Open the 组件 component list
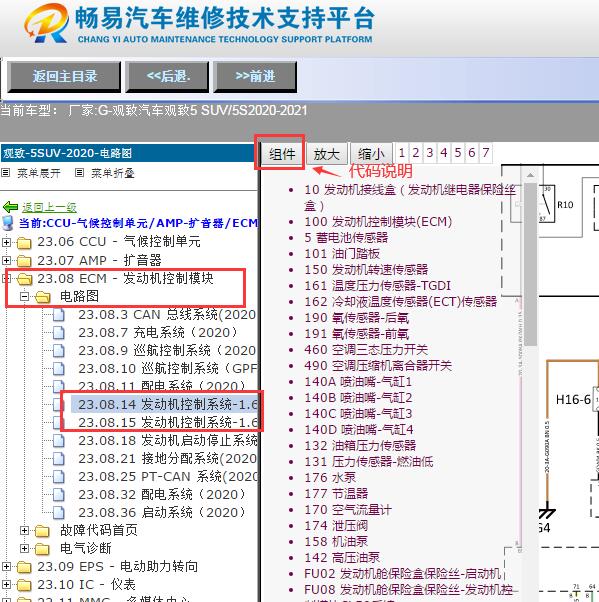The width and height of the screenshot is (599, 602). (282, 154)
